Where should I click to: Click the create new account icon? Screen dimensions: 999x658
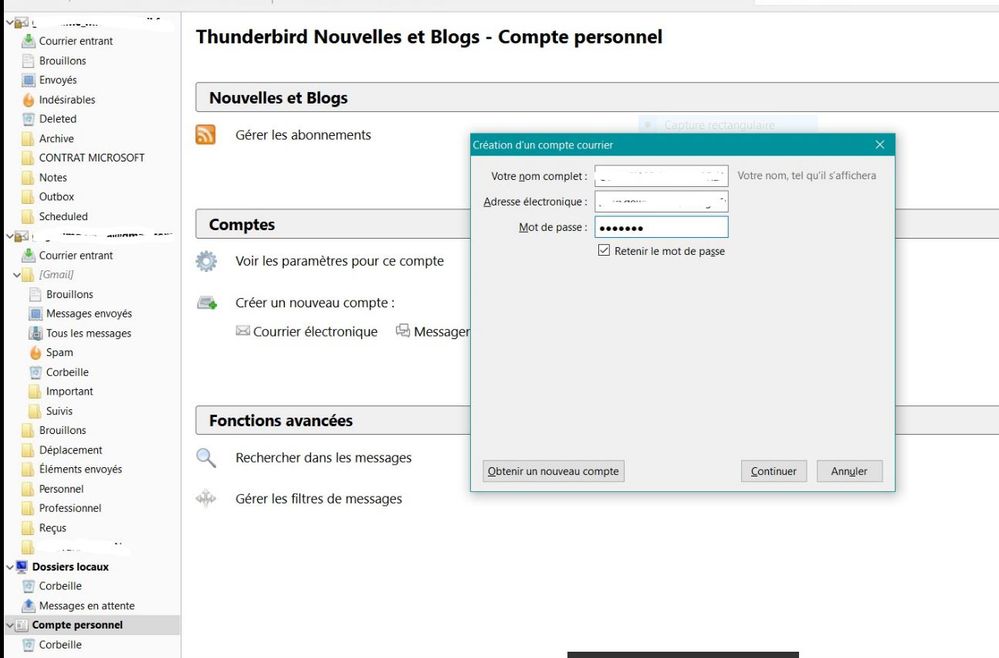coord(207,303)
